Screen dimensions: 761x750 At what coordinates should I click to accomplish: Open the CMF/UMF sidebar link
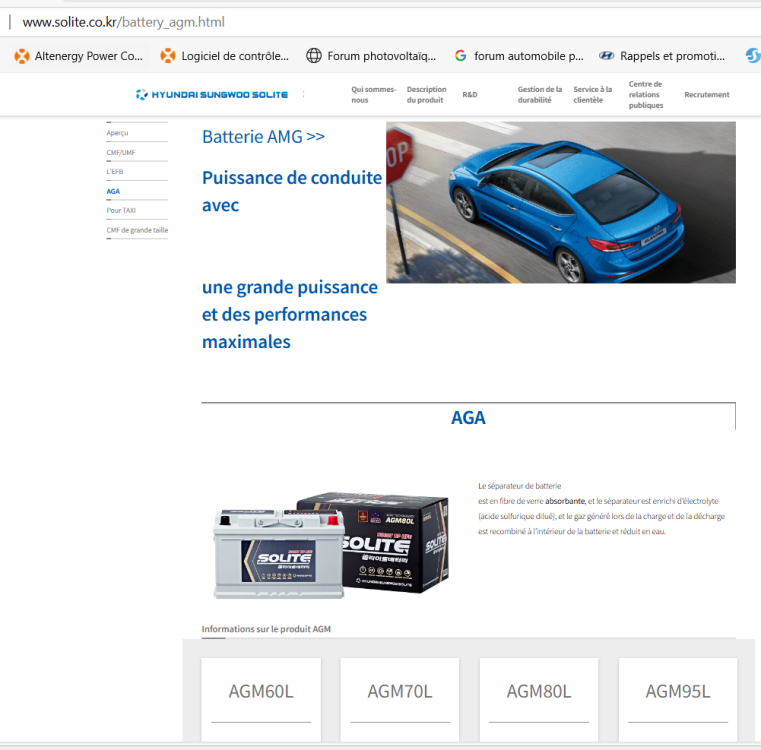(x=121, y=152)
